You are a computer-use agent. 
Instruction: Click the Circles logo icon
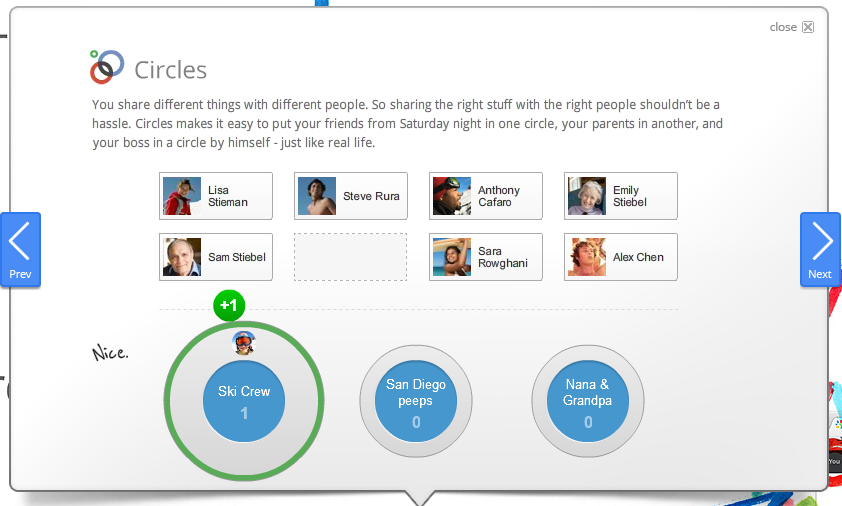click(107, 67)
